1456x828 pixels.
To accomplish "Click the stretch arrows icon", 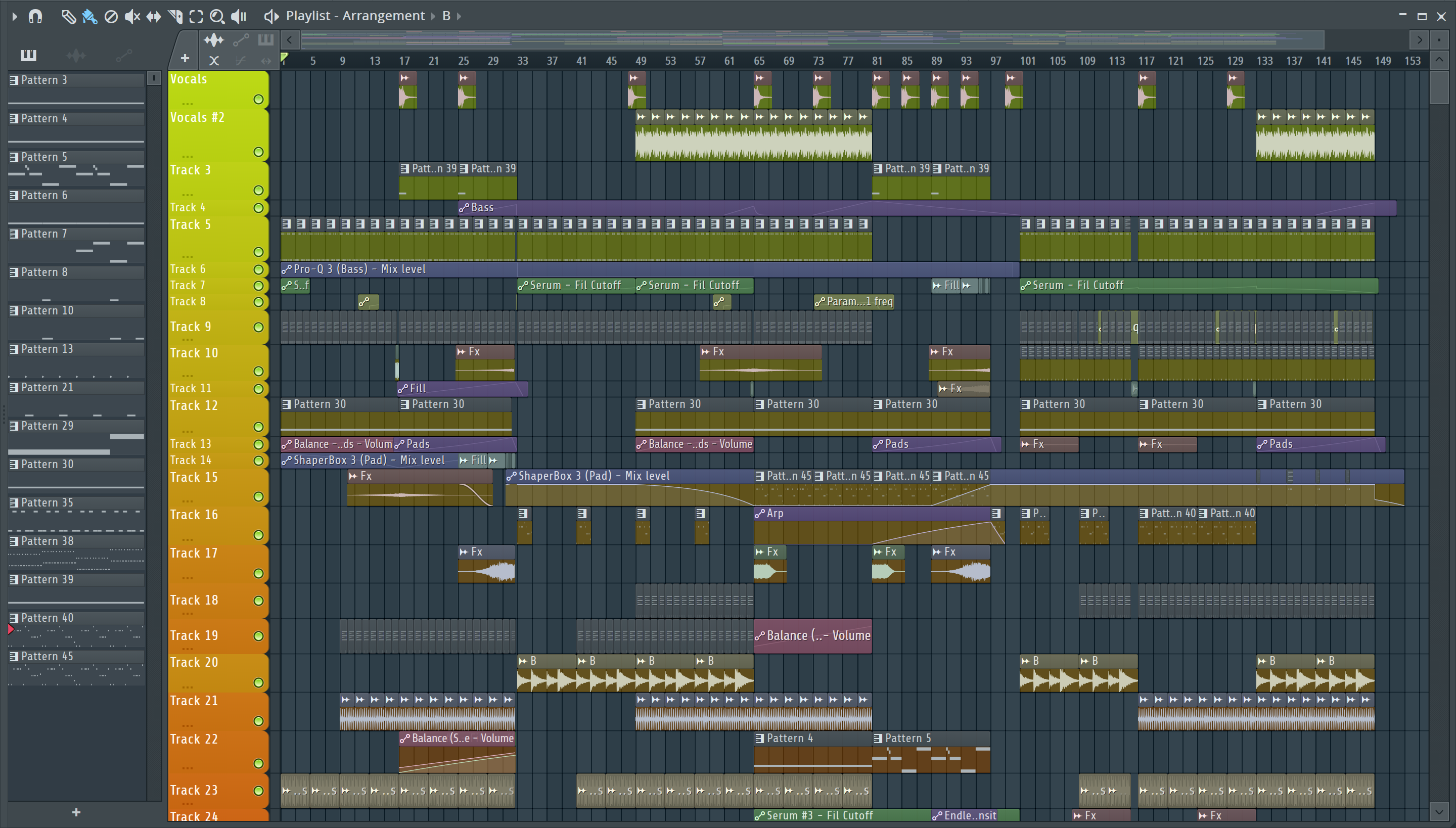I will [265, 60].
